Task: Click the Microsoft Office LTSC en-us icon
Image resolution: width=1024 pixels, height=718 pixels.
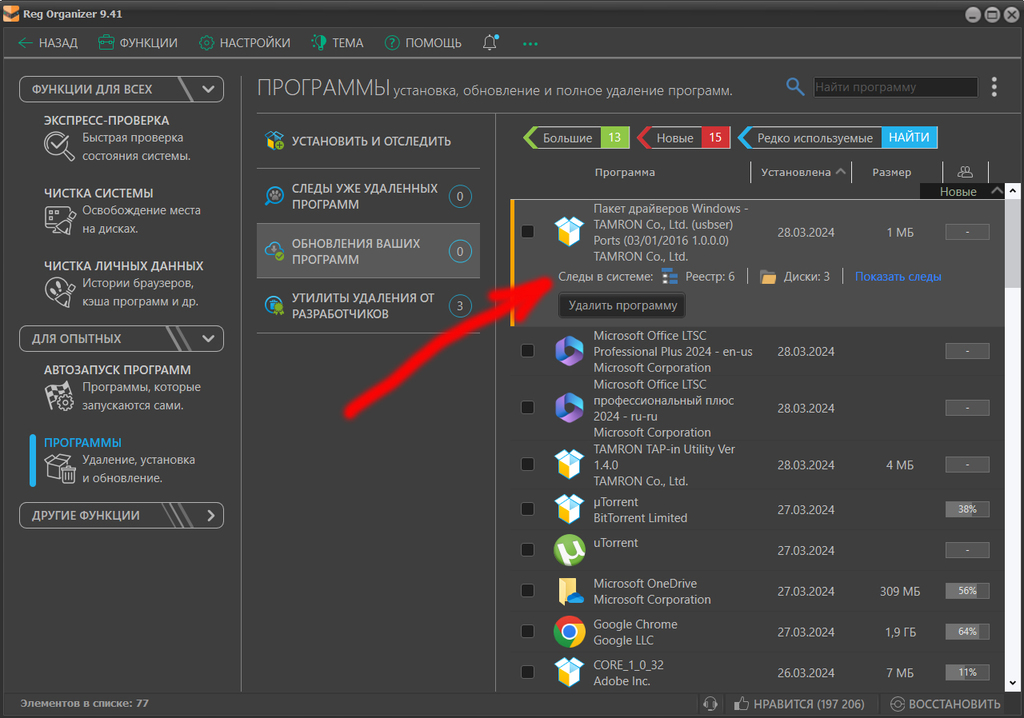Action: click(569, 351)
